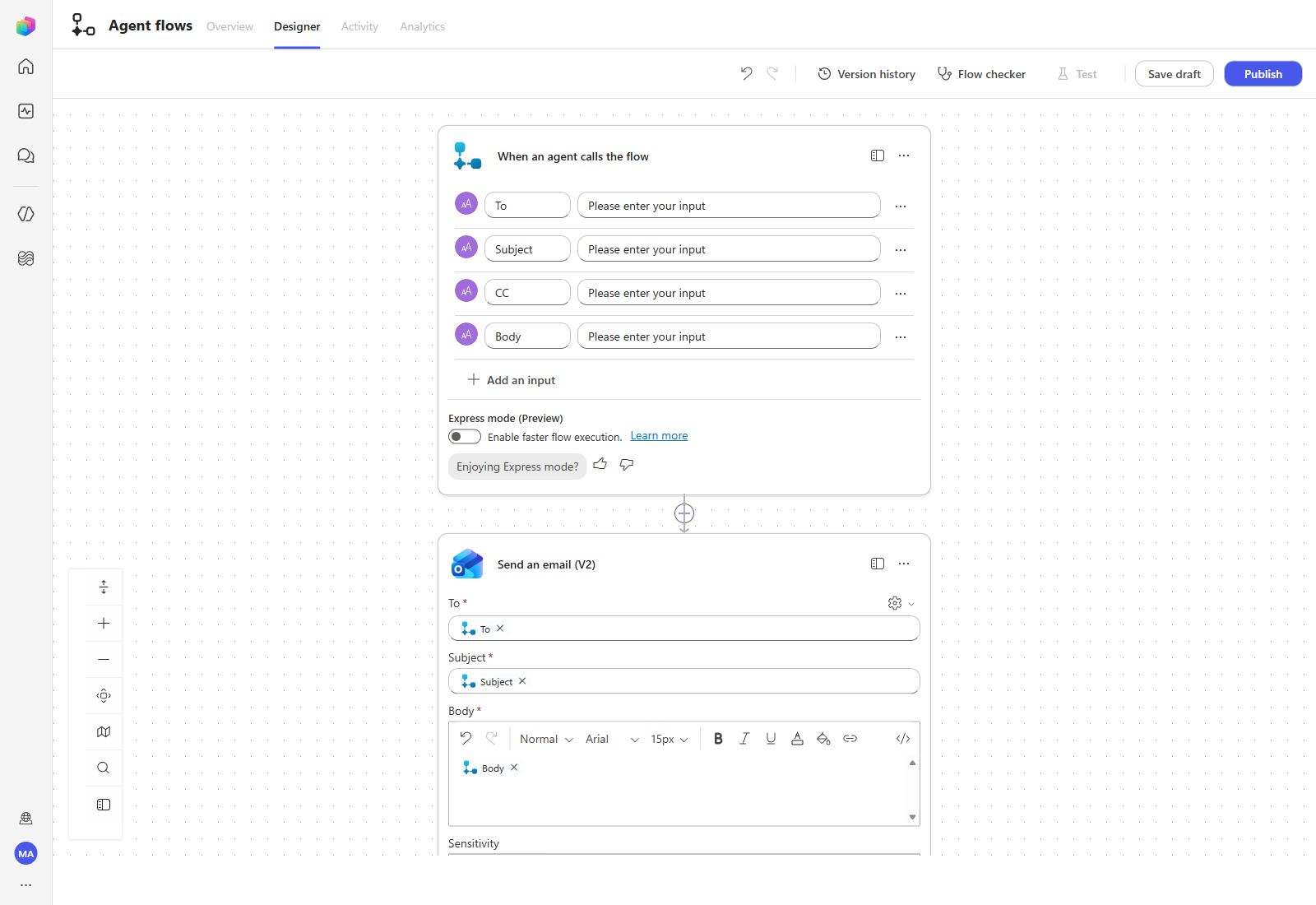The image size is (1316, 905).
Task: Insert a link in Body editor
Action: 850,739
